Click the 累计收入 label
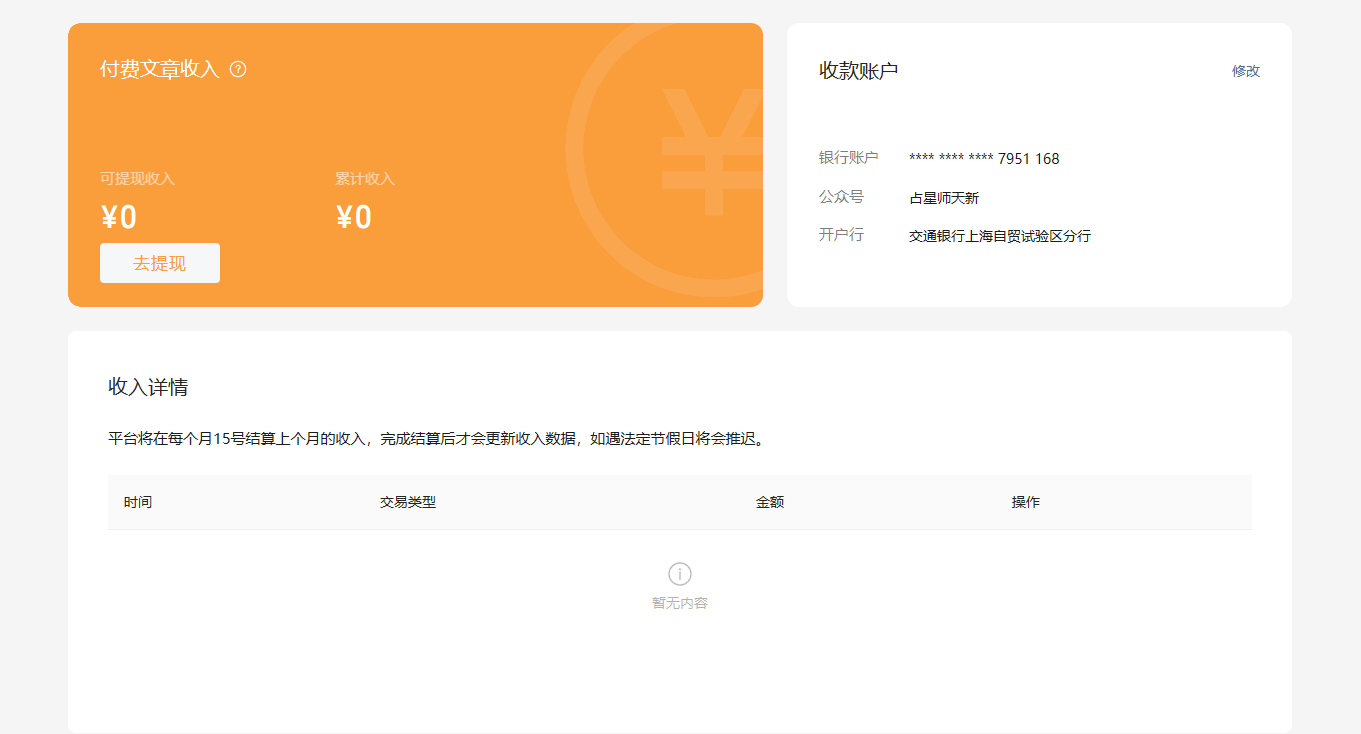Screen dimensions: 1361x734 pyautogui.click(x=365, y=179)
